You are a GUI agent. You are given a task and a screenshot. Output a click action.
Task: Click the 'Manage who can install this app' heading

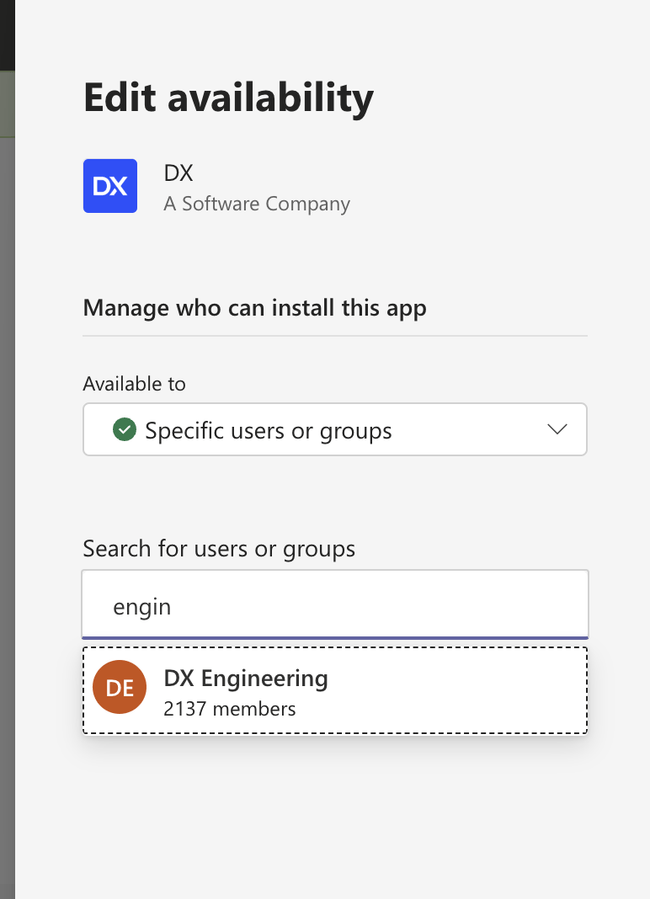point(254,308)
